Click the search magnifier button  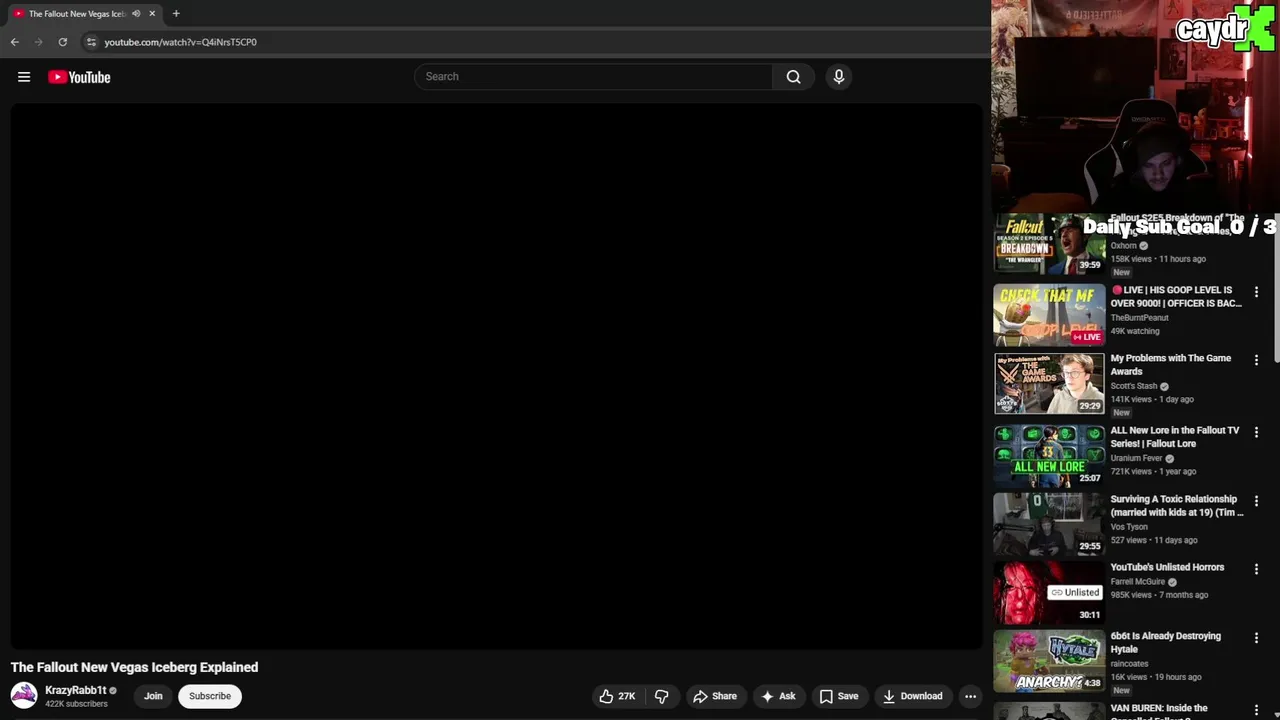[x=793, y=77]
